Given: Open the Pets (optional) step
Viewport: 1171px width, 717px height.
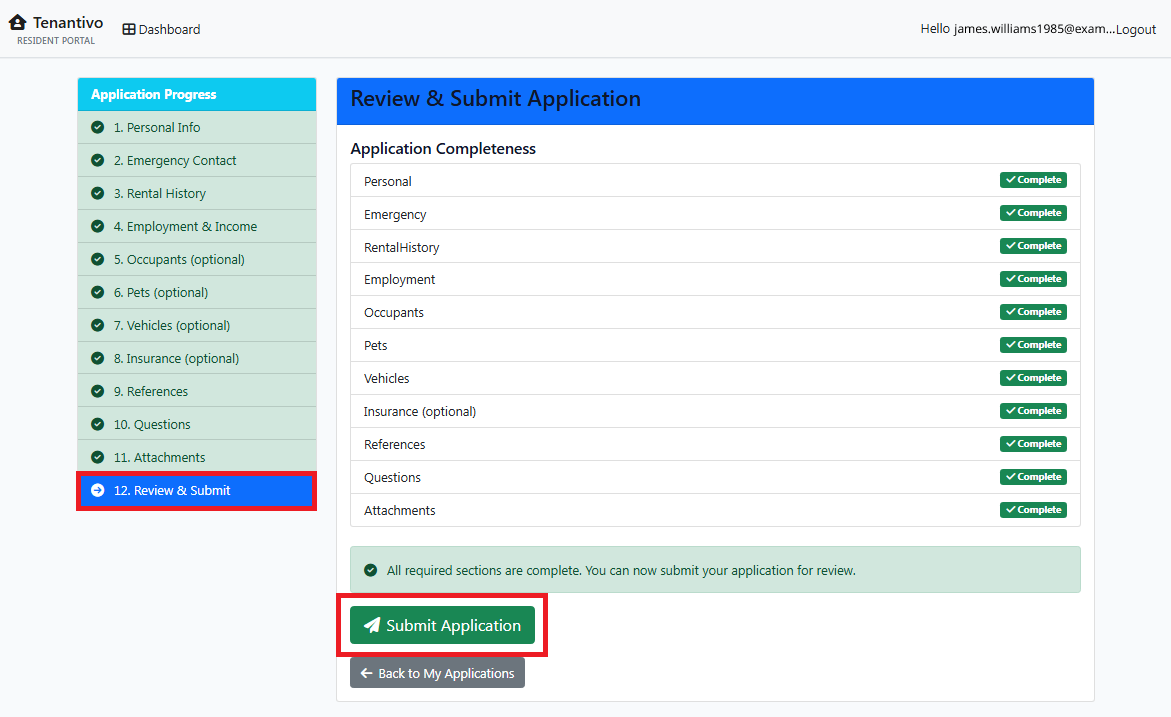Looking at the screenshot, I should click(197, 292).
